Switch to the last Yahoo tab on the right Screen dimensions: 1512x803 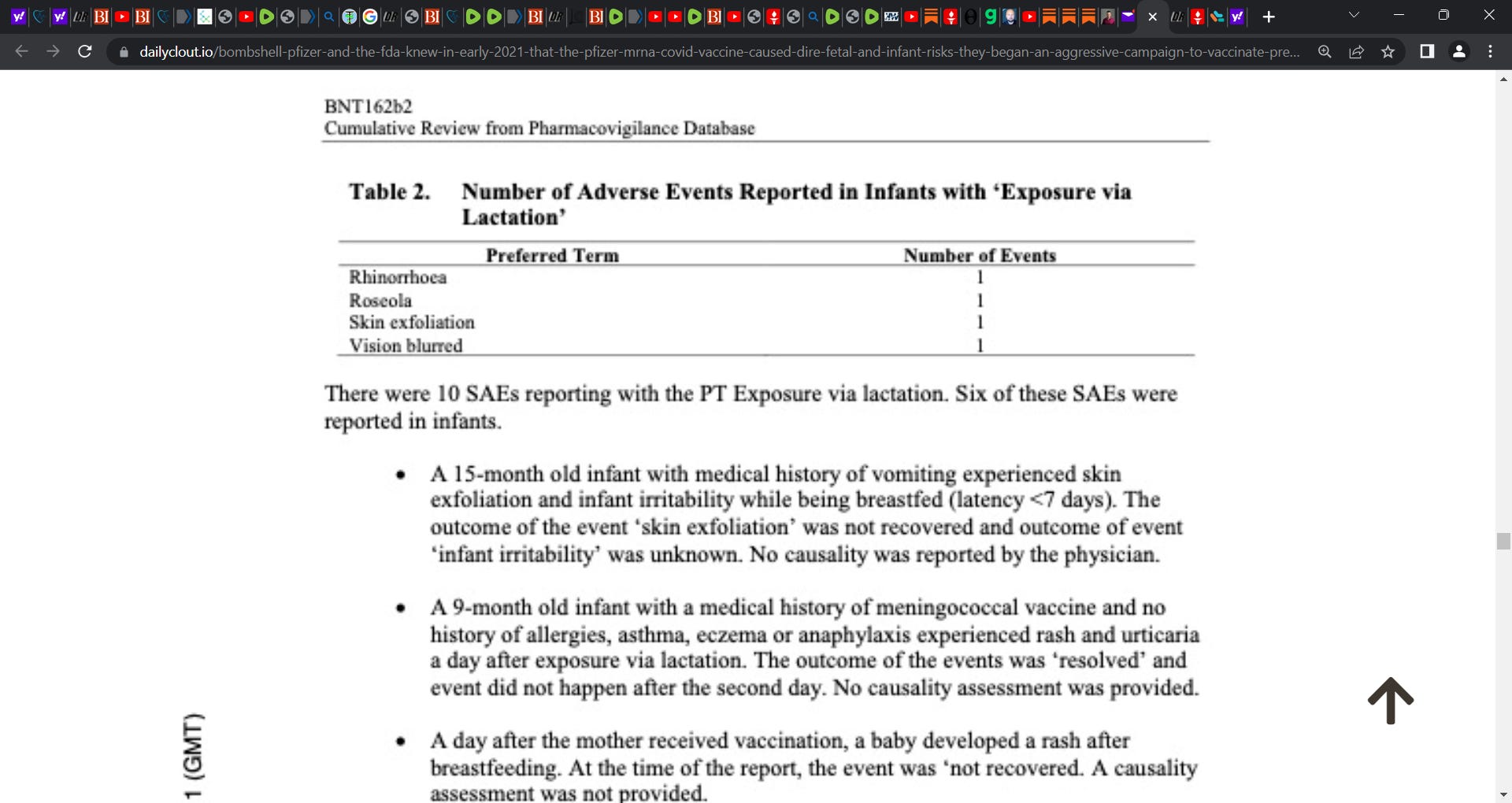1237,17
